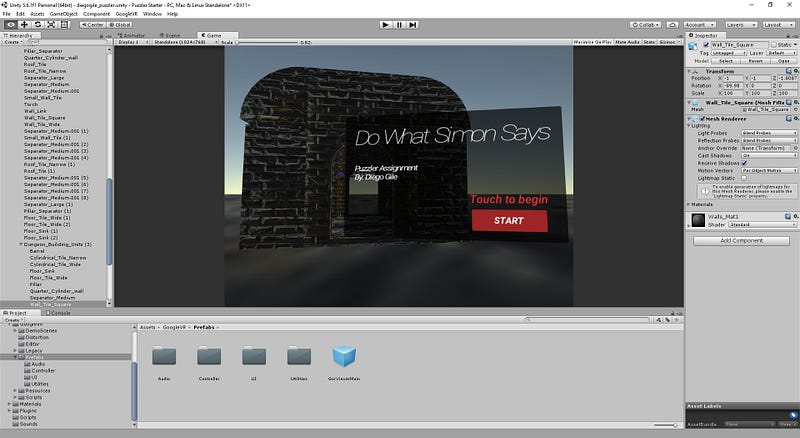Open the Cast Shadows dropdown

(x=769, y=156)
